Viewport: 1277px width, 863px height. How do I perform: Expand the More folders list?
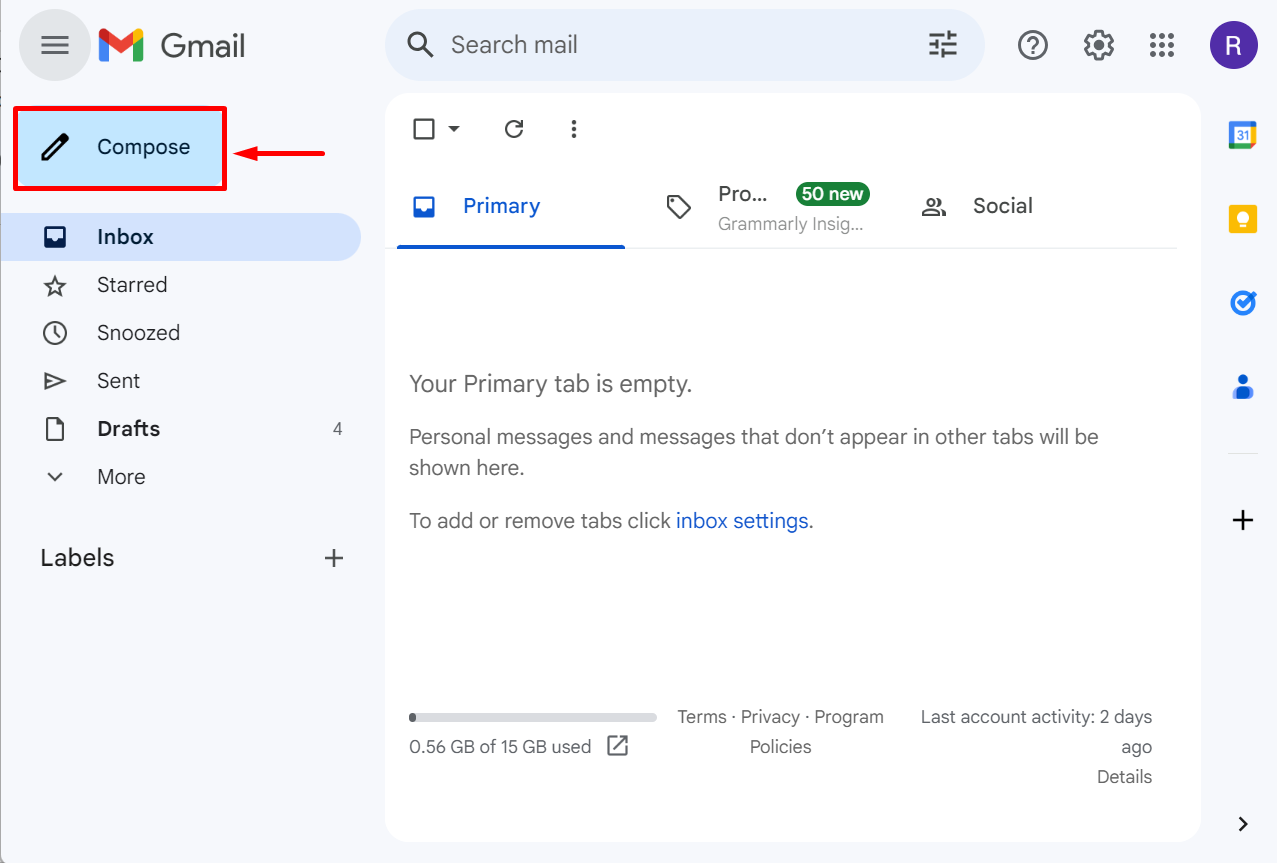pos(121,477)
